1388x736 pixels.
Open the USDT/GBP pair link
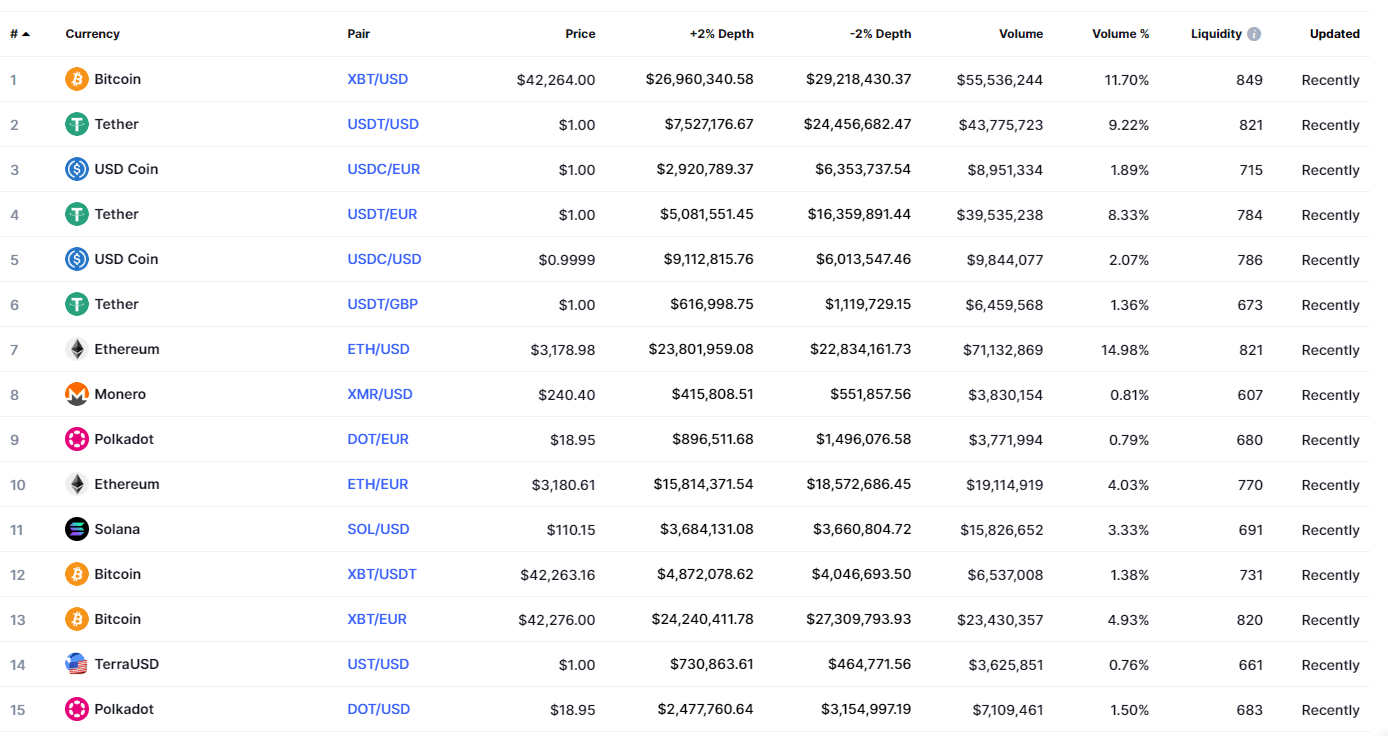coord(383,304)
